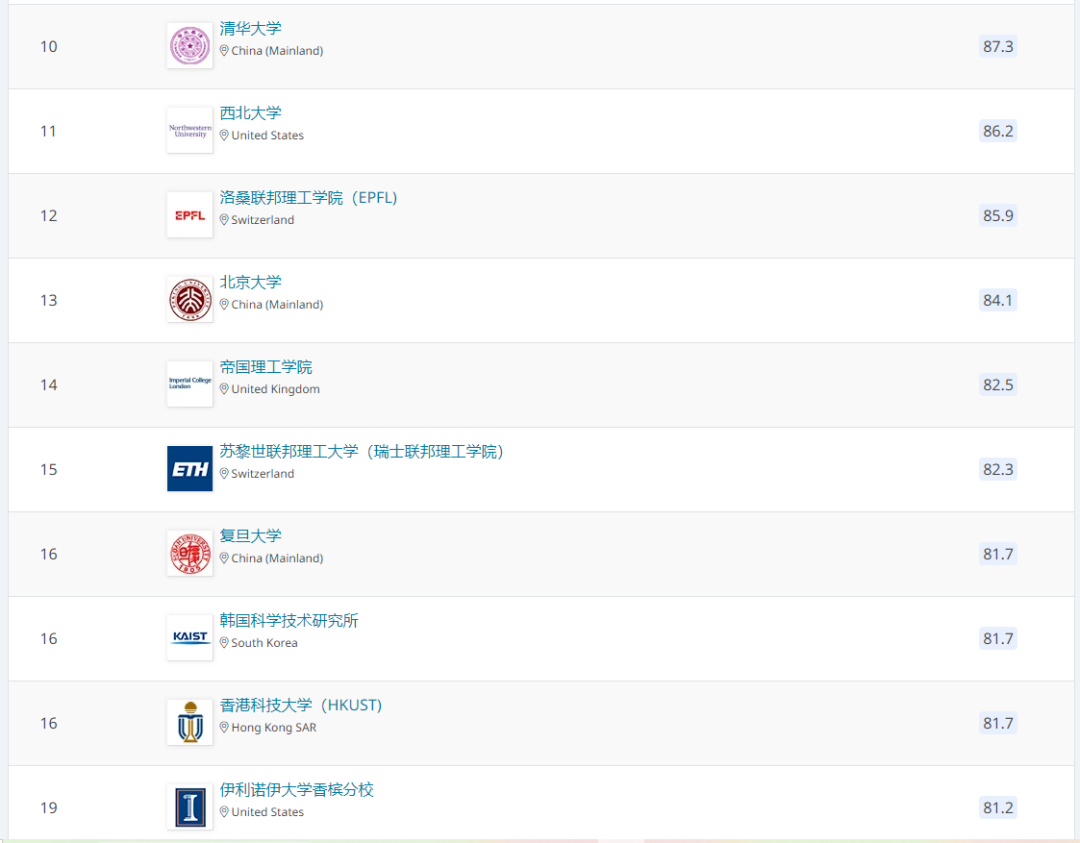Open 韩国科学技术研究所 link

point(289,621)
